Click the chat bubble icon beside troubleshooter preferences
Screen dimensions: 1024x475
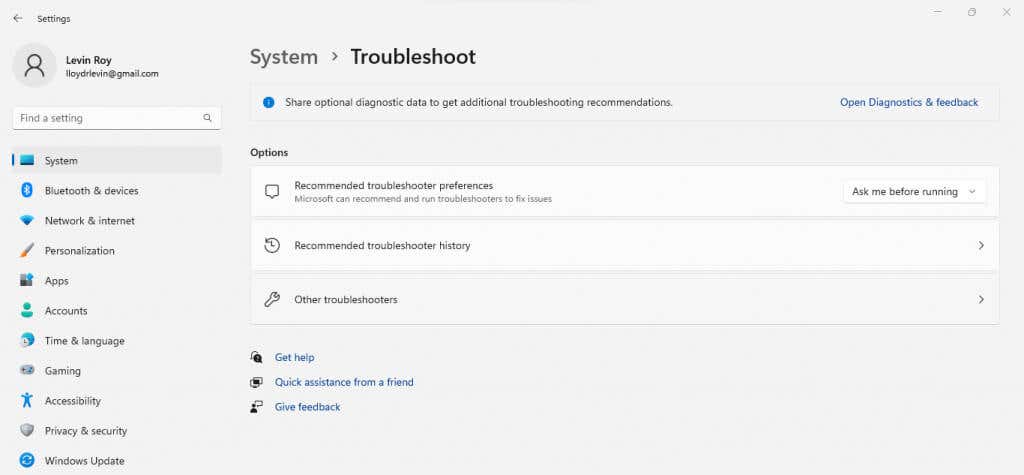tap(272, 191)
